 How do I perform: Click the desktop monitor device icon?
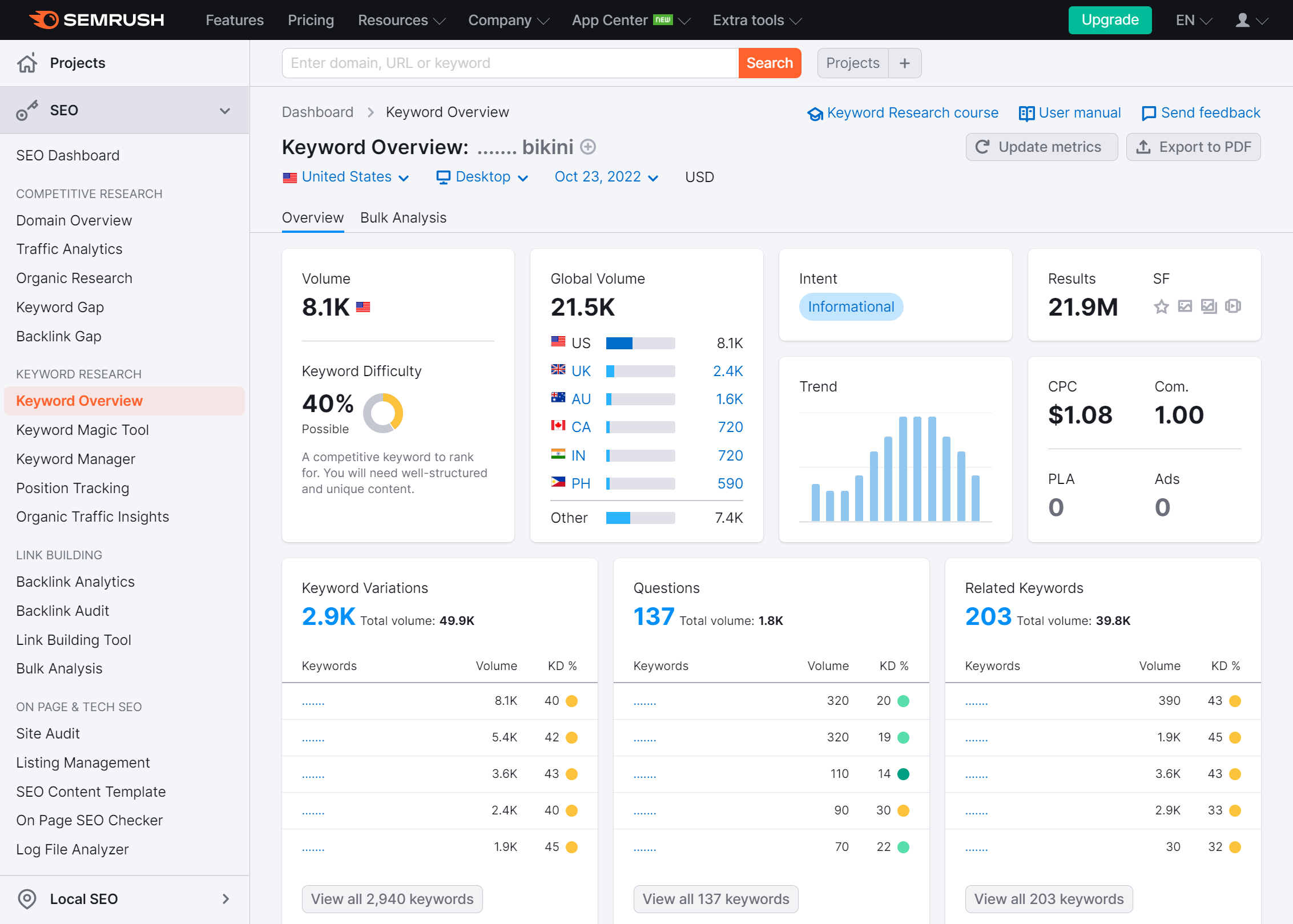tap(444, 177)
